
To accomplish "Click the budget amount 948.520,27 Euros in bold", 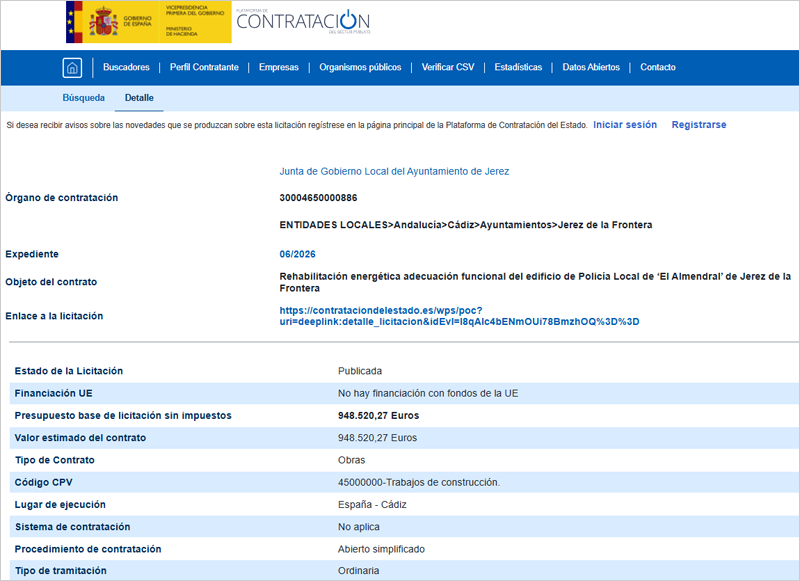I will [378, 415].
